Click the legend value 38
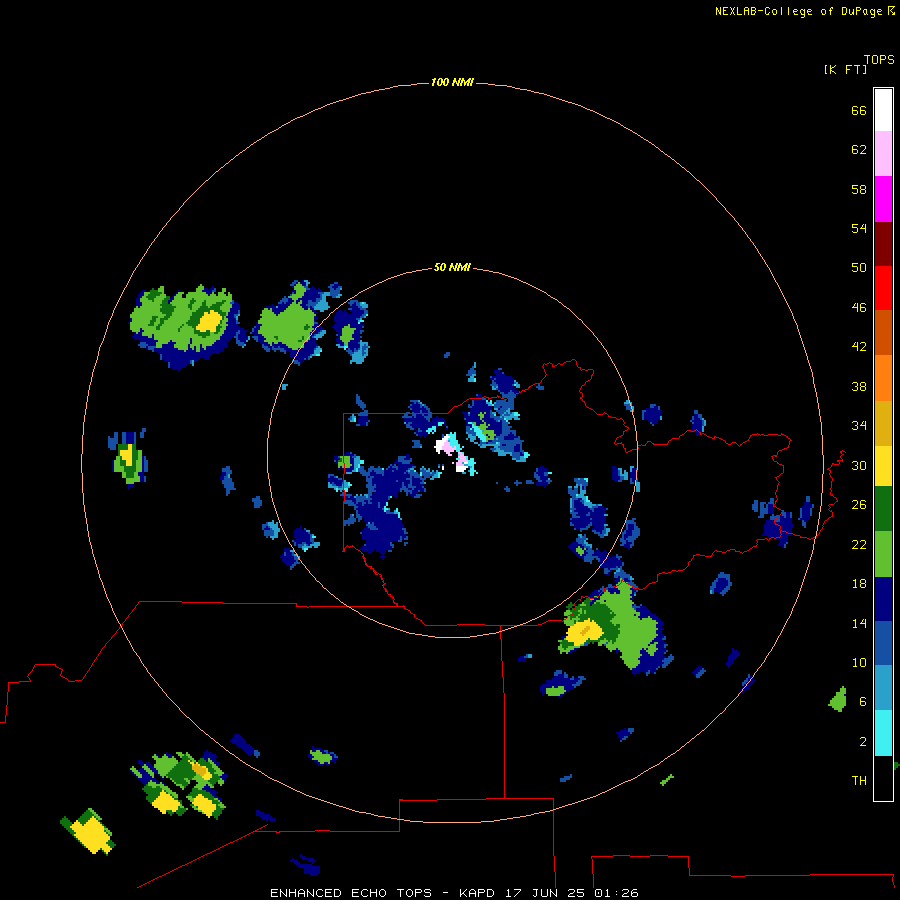The image size is (900, 900). coord(859,386)
